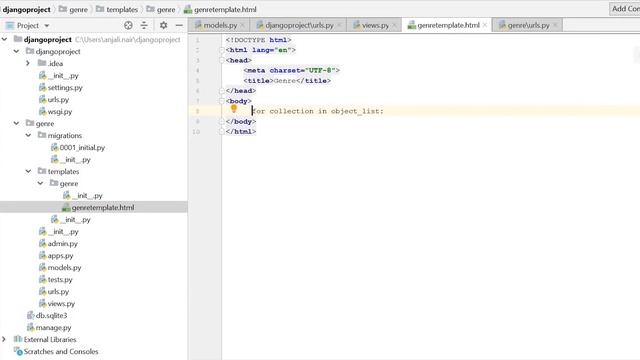Switch to the djangoproject\urls.py tab
Image resolution: width=640 pixels, height=360 pixels.
[299, 25]
